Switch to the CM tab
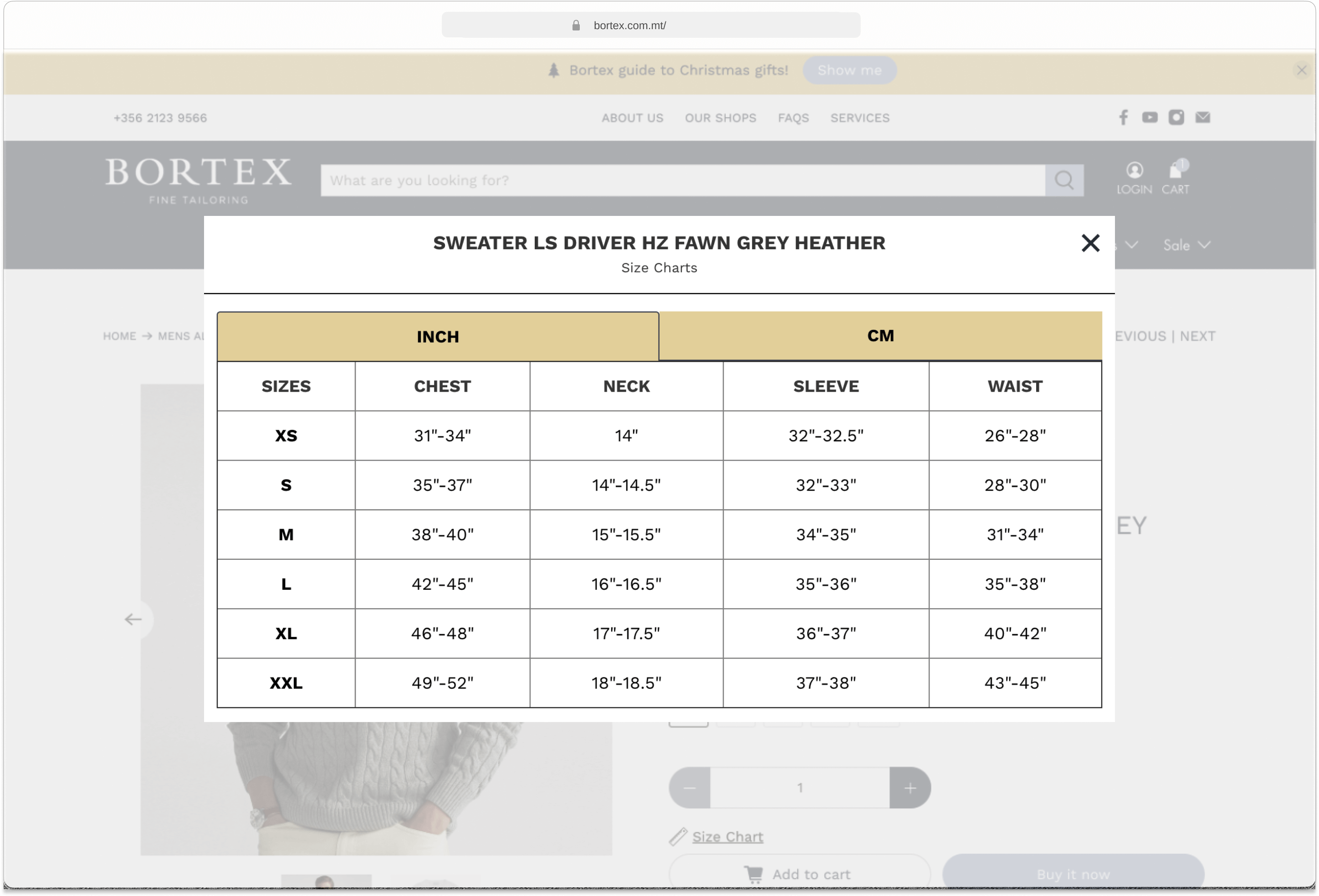This screenshot has width=1319, height=896. 880,336
